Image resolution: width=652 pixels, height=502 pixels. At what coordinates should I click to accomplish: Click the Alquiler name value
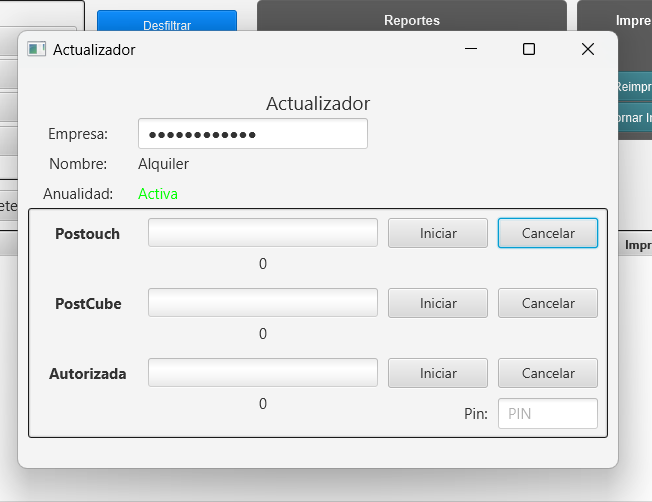(x=163, y=164)
